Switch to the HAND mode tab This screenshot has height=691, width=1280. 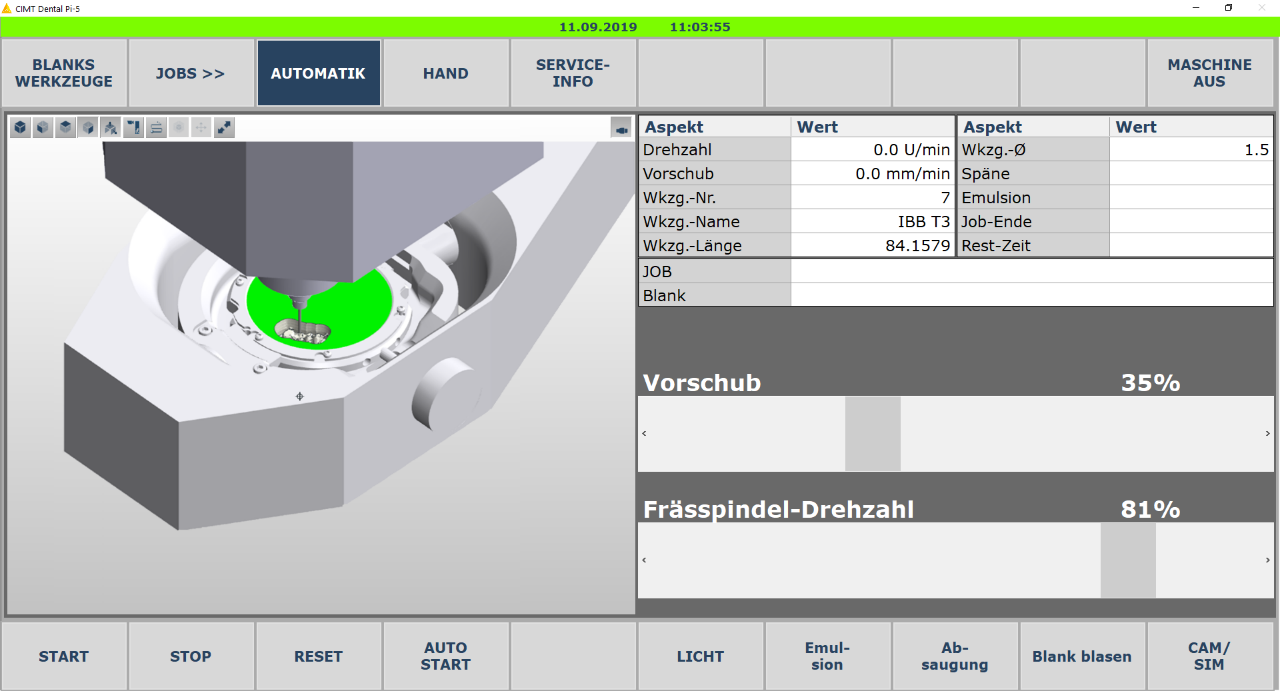tap(445, 73)
